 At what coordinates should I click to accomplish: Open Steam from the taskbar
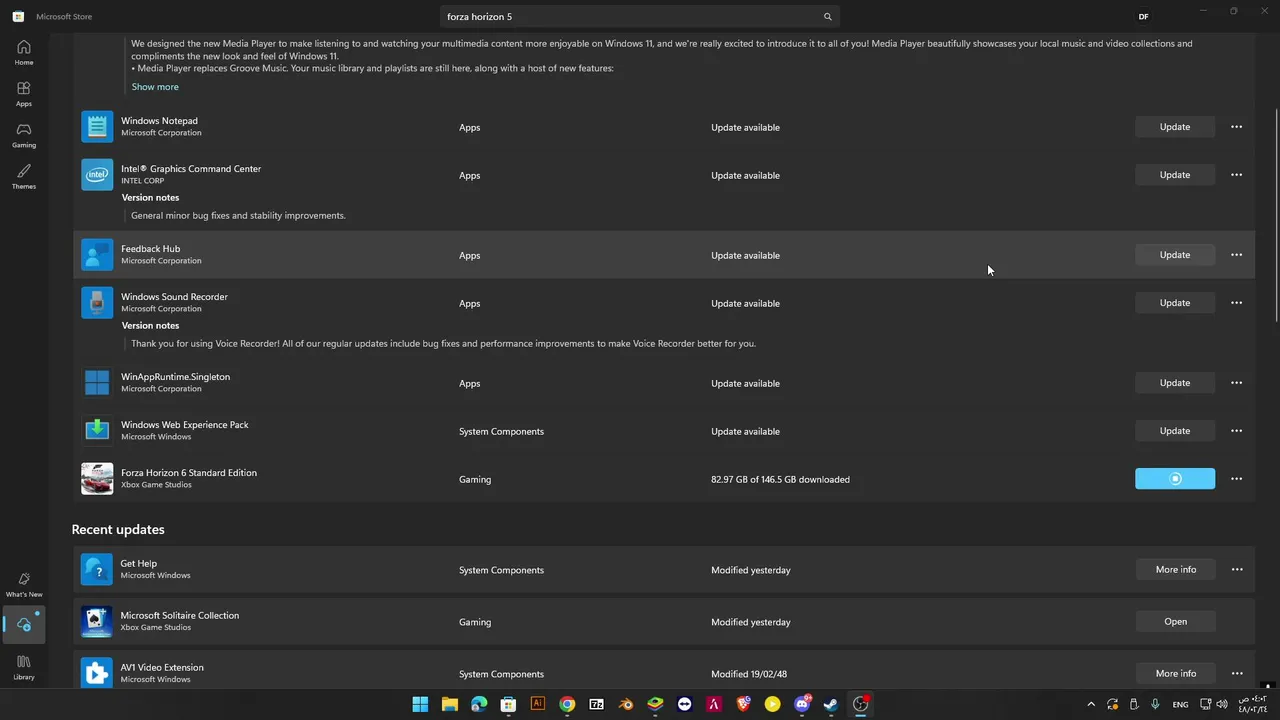(x=831, y=704)
